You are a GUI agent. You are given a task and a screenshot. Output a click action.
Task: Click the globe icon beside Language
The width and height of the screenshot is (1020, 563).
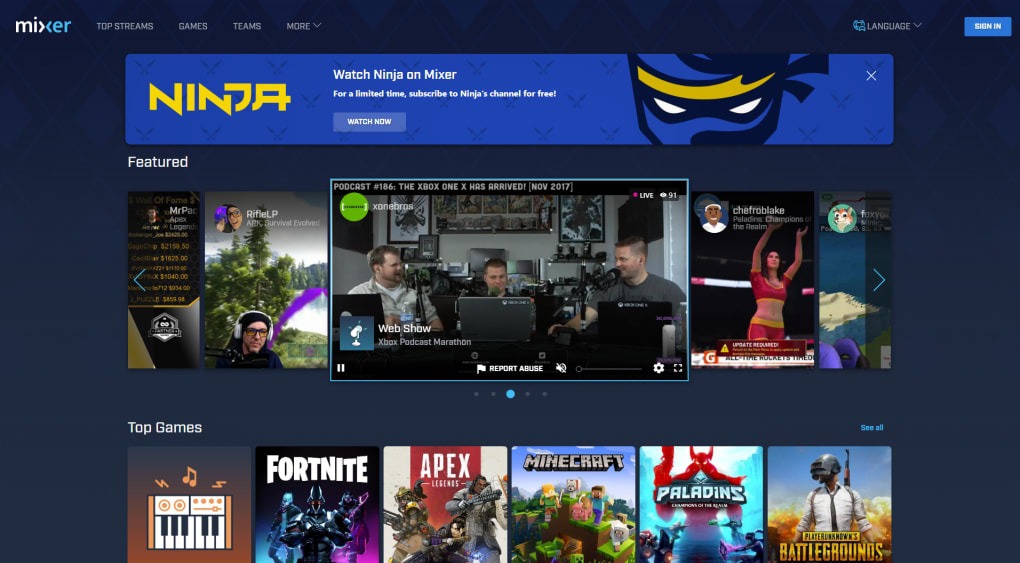tap(859, 26)
